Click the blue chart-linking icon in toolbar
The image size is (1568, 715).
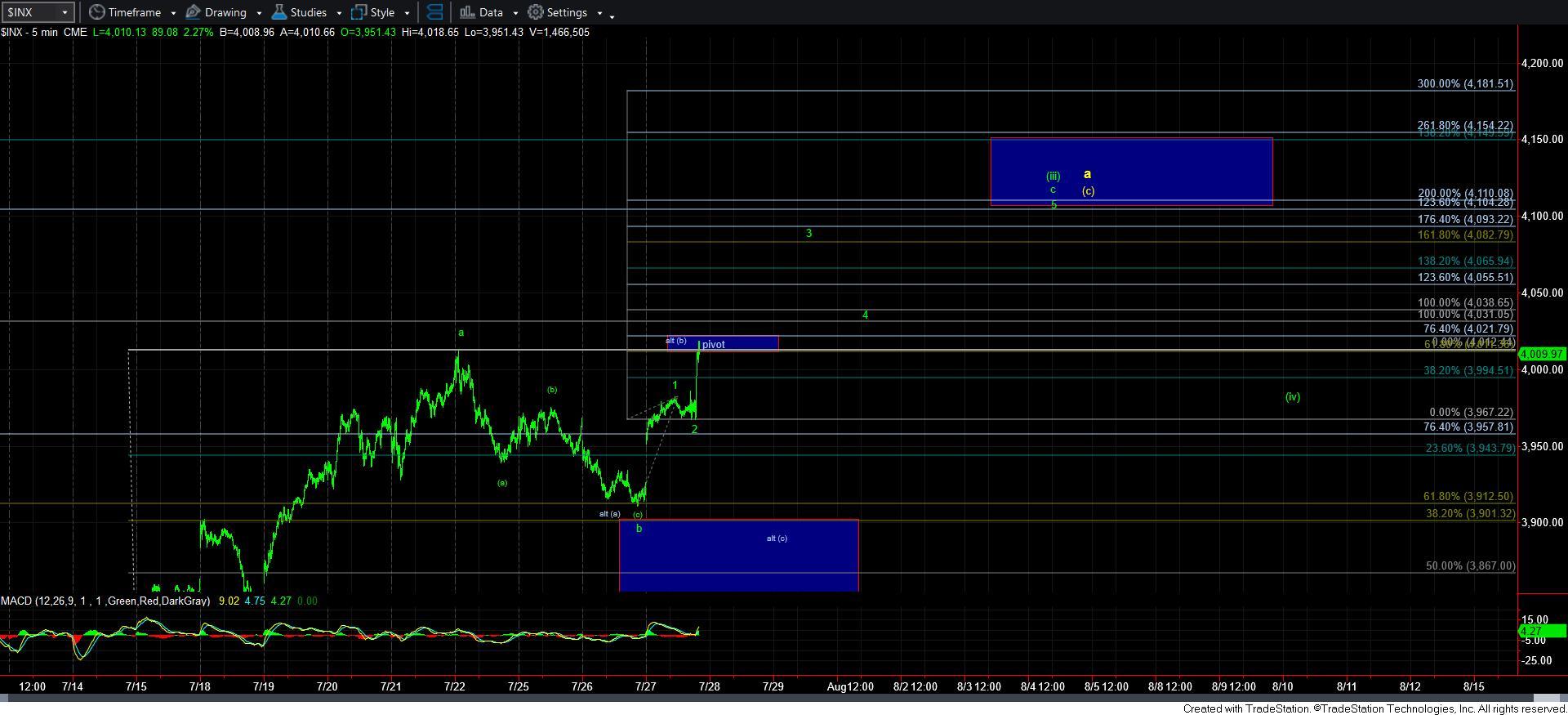(x=434, y=12)
